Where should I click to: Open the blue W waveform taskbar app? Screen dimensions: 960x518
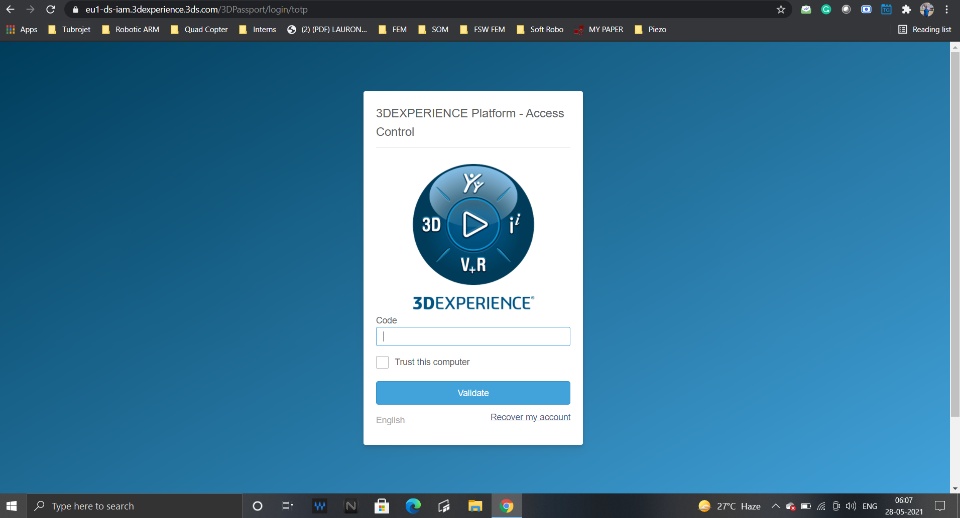tap(319, 506)
